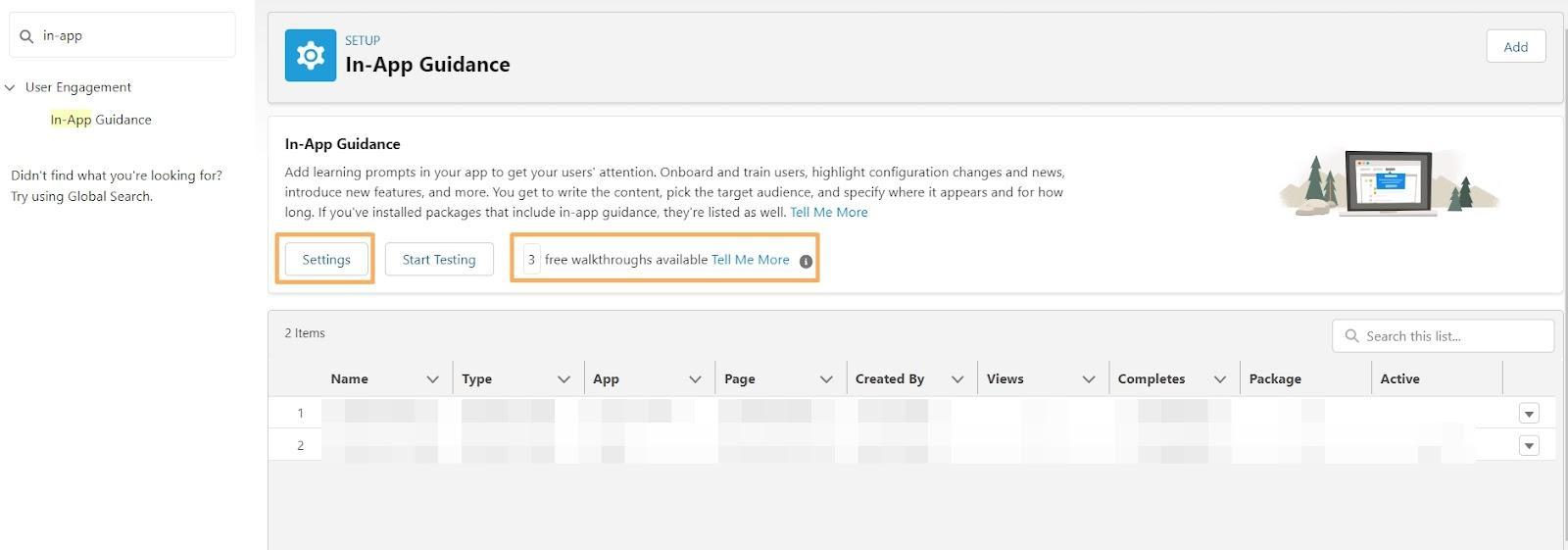The image size is (1568, 550).
Task: Open the Created By column chevron
Action: [957, 379]
